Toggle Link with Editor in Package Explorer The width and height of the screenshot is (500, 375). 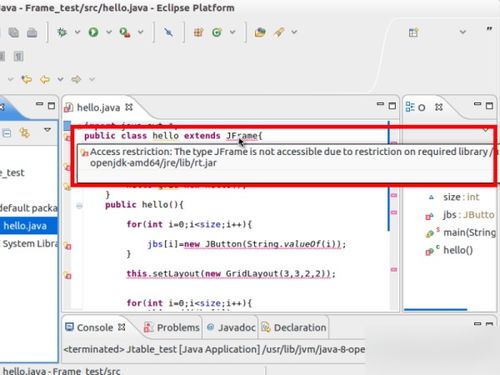25,133
